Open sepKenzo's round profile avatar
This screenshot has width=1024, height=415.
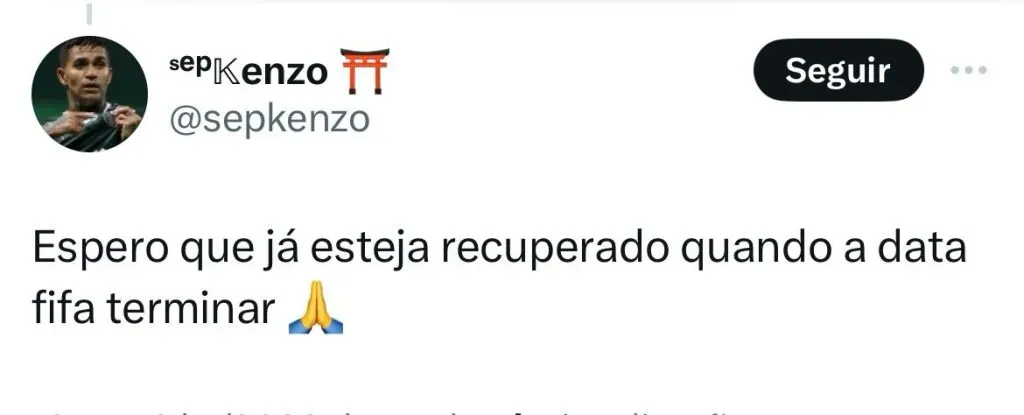tap(89, 94)
